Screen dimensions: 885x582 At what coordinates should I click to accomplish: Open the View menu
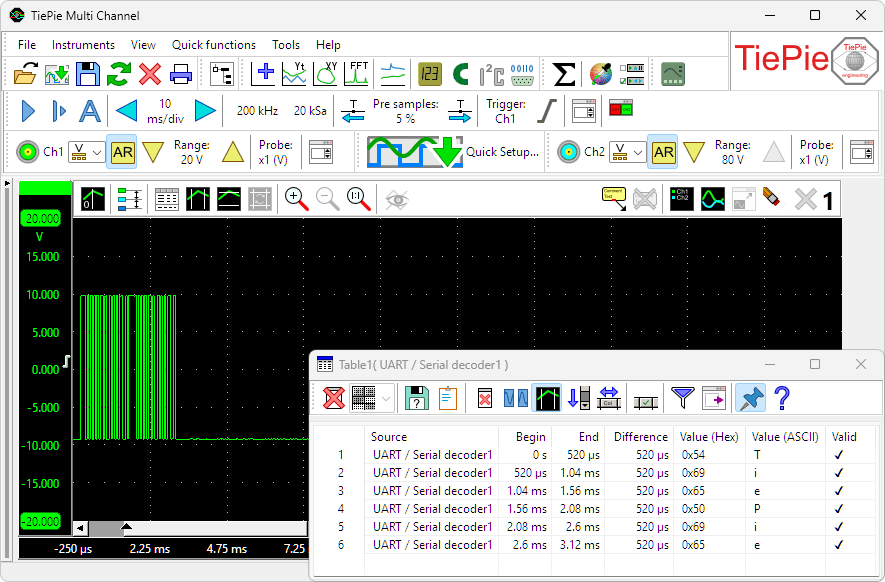(x=143, y=45)
